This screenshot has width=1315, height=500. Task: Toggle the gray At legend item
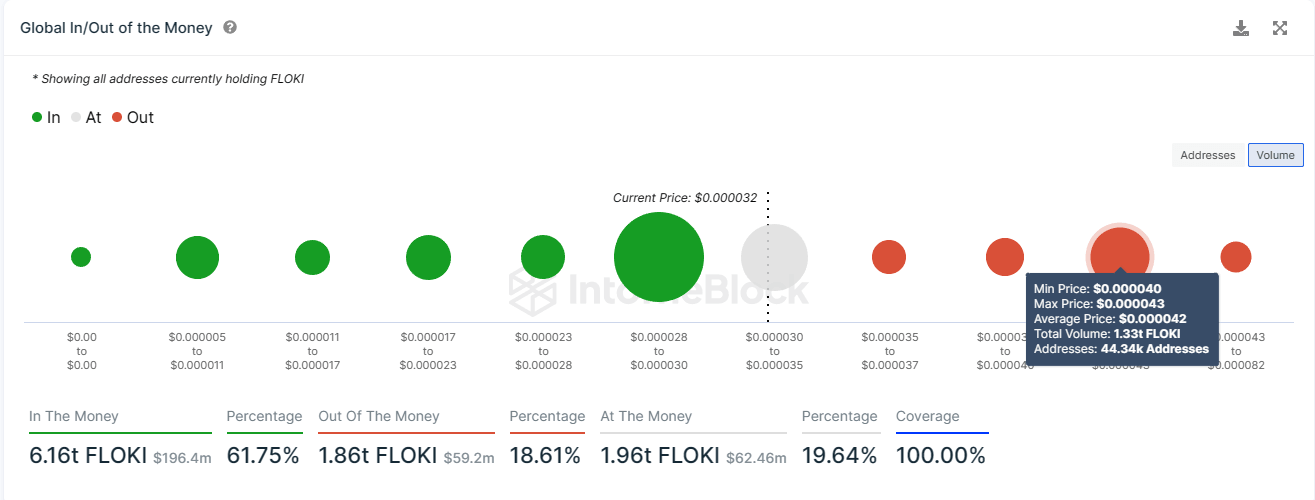pyautogui.click(x=85, y=117)
